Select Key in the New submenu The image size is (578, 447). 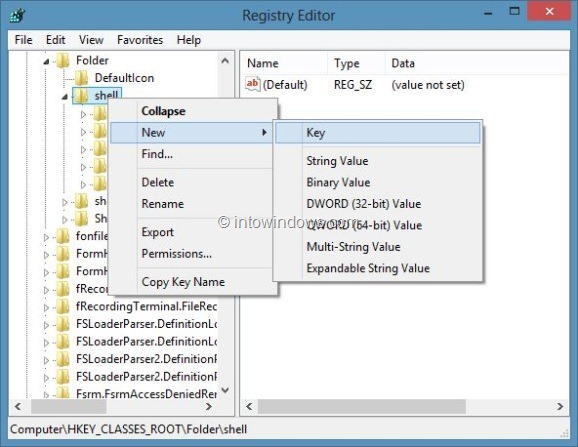click(378, 133)
